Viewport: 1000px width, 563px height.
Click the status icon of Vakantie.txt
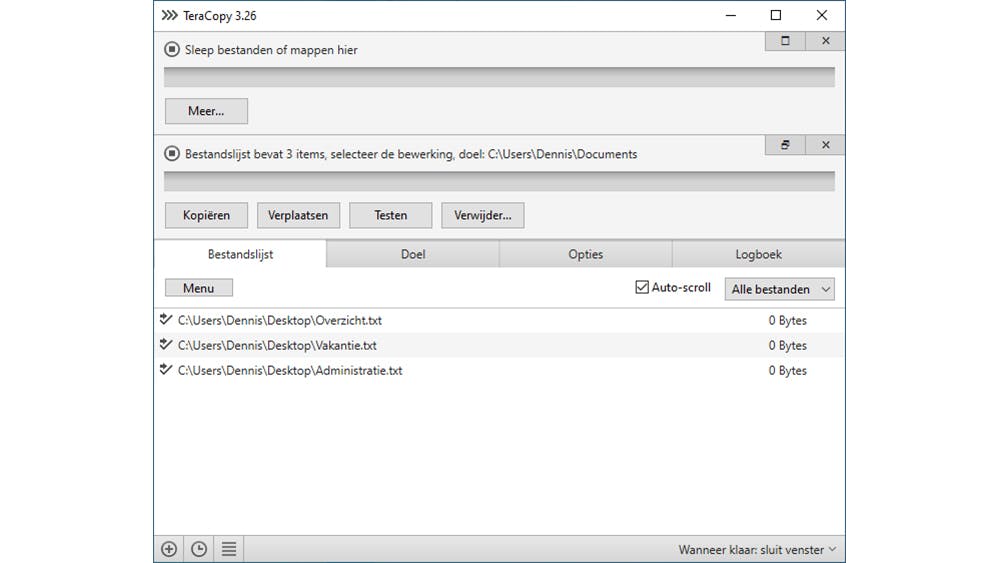tap(166, 344)
